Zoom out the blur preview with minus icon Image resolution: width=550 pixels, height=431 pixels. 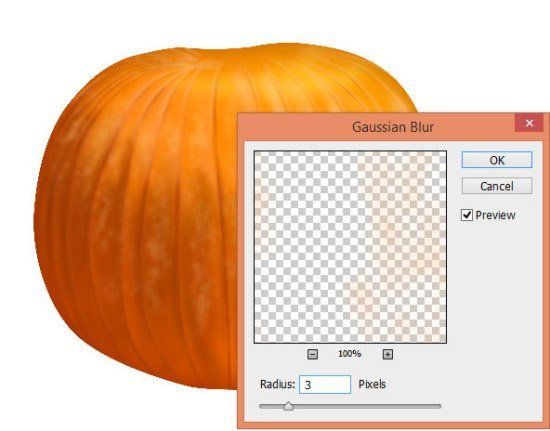pos(313,354)
